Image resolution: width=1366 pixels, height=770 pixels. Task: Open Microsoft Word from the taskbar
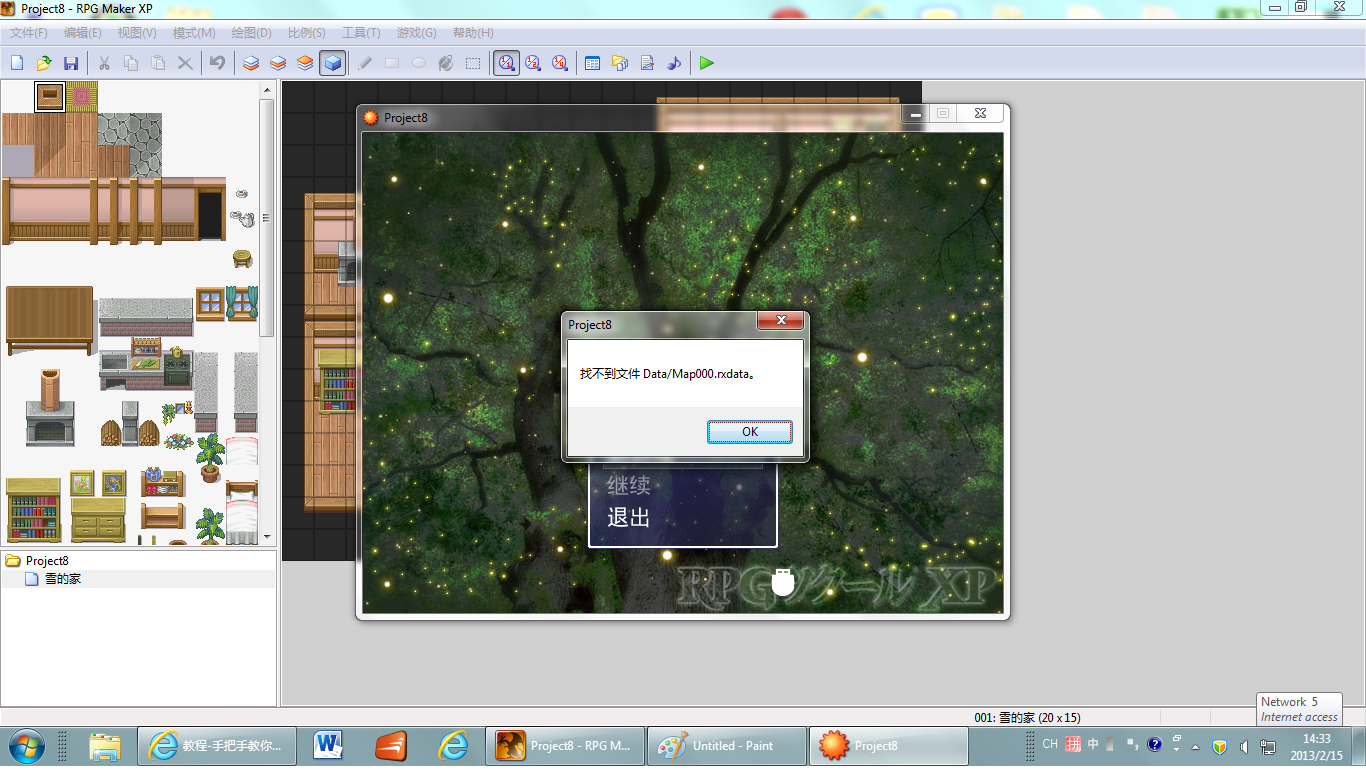pos(328,746)
